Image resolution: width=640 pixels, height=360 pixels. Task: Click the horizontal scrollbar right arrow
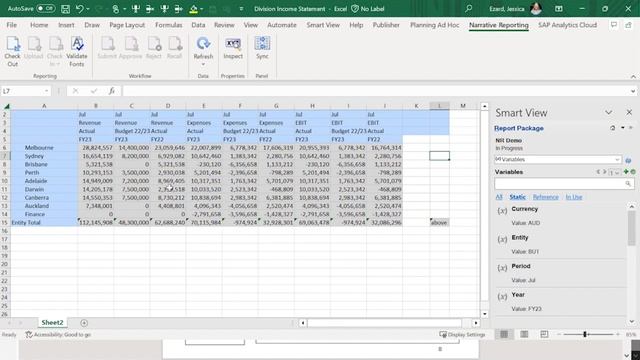[476, 323]
